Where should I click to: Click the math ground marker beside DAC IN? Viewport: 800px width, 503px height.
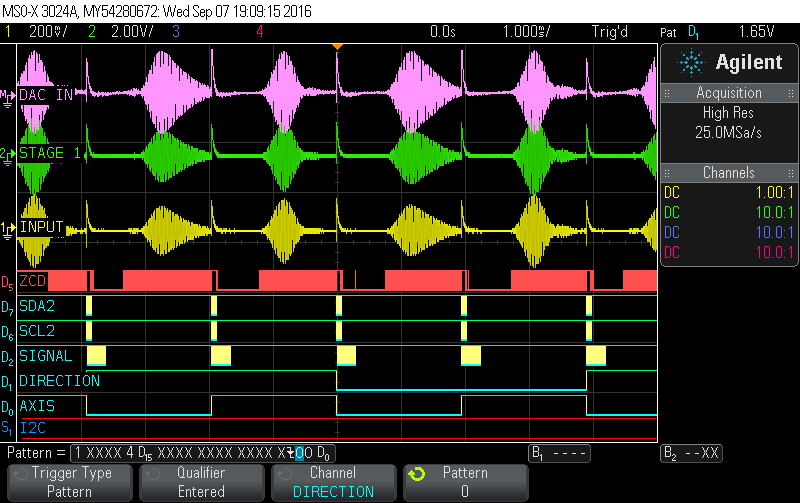8,98
